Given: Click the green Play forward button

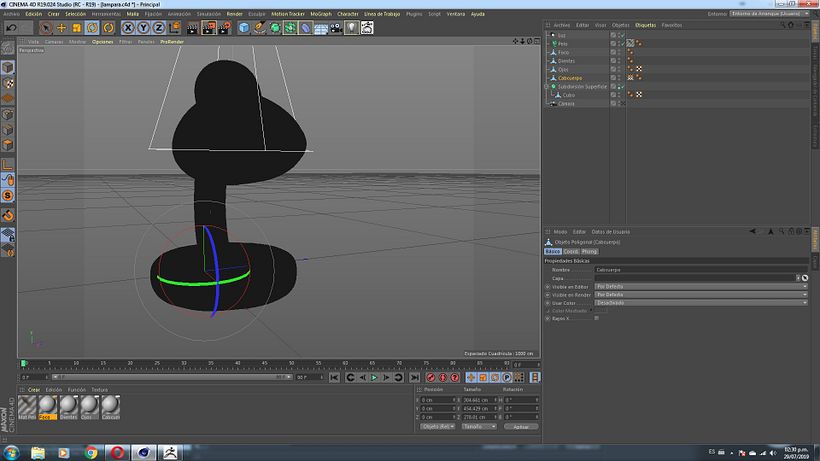Looking at the screenshot, I should pyautogui.click(x=374, y=377).
